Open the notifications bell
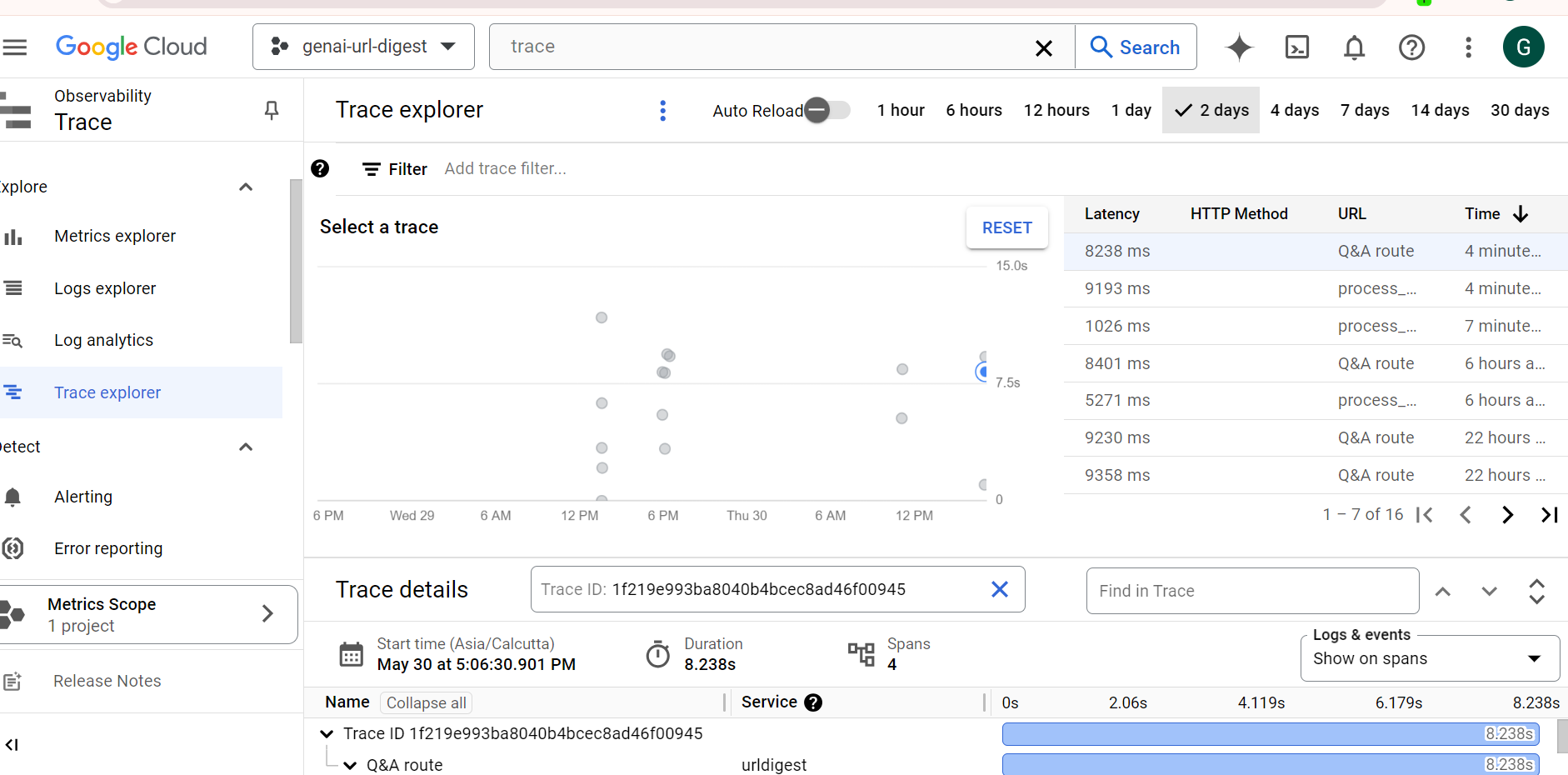The height and width of the screenshot is (775, 1568). 1355,47
